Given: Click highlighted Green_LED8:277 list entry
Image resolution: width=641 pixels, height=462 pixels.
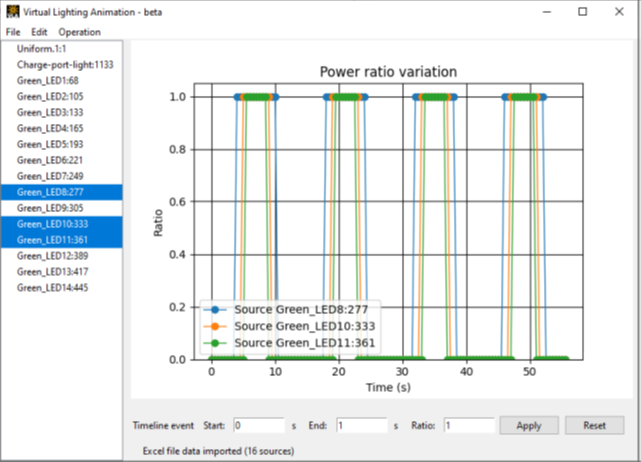Looking at the screenshot, I should [x=62, y=192].
